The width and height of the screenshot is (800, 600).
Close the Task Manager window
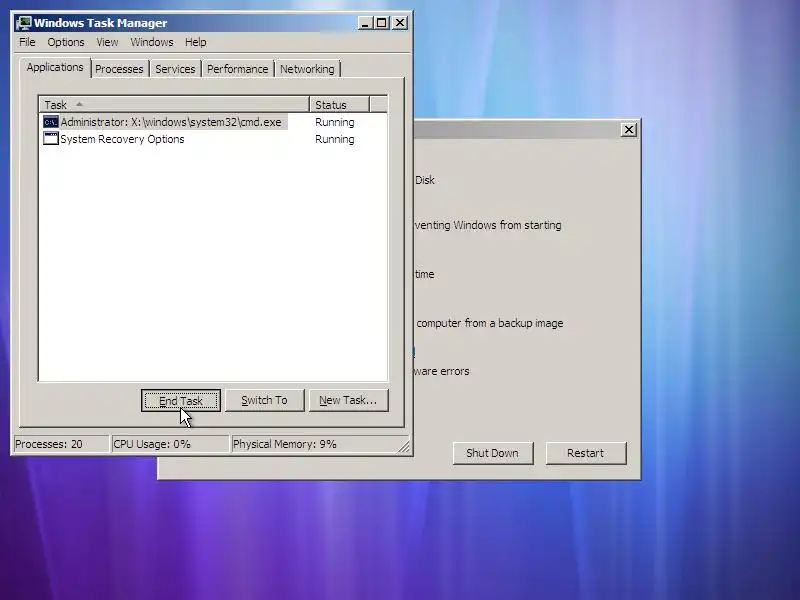click(400, 23)
